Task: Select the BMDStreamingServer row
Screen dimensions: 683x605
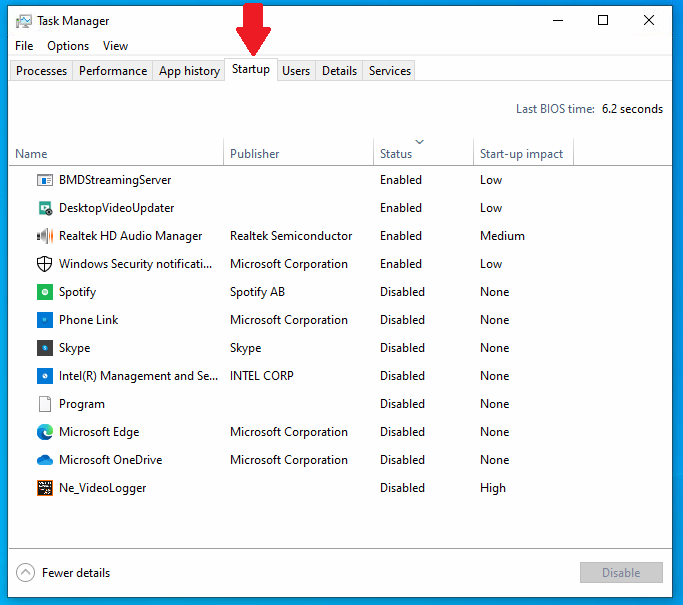Action: point(115,180)
